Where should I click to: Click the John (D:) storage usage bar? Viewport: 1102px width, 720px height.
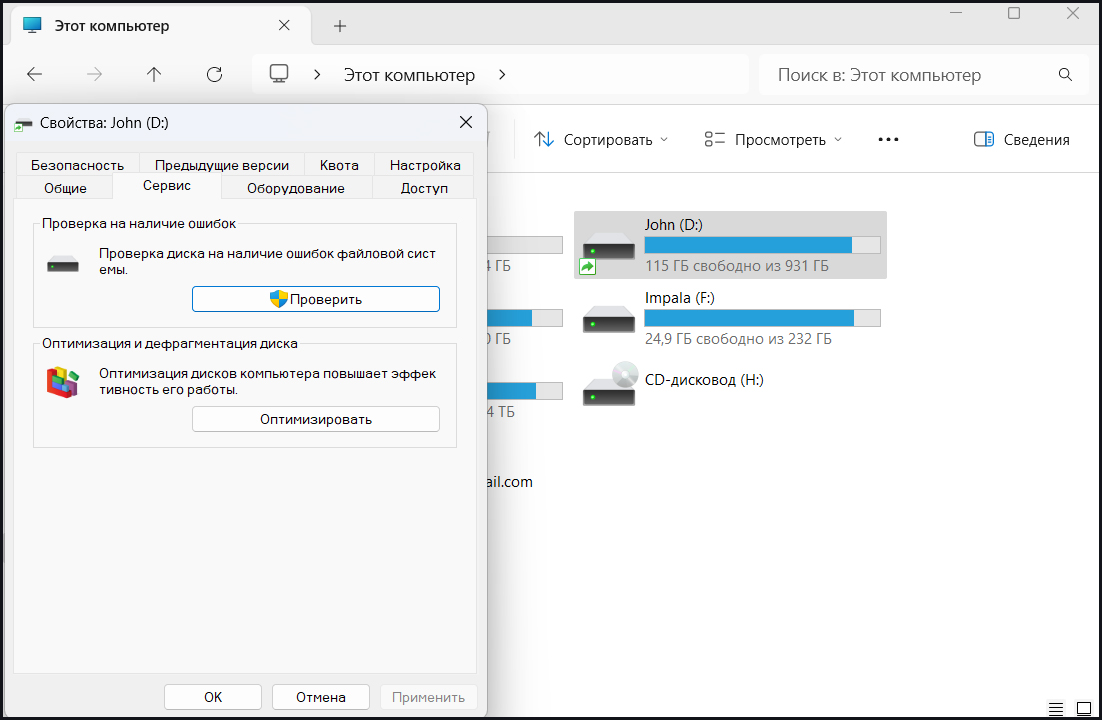tap(762, 245)
